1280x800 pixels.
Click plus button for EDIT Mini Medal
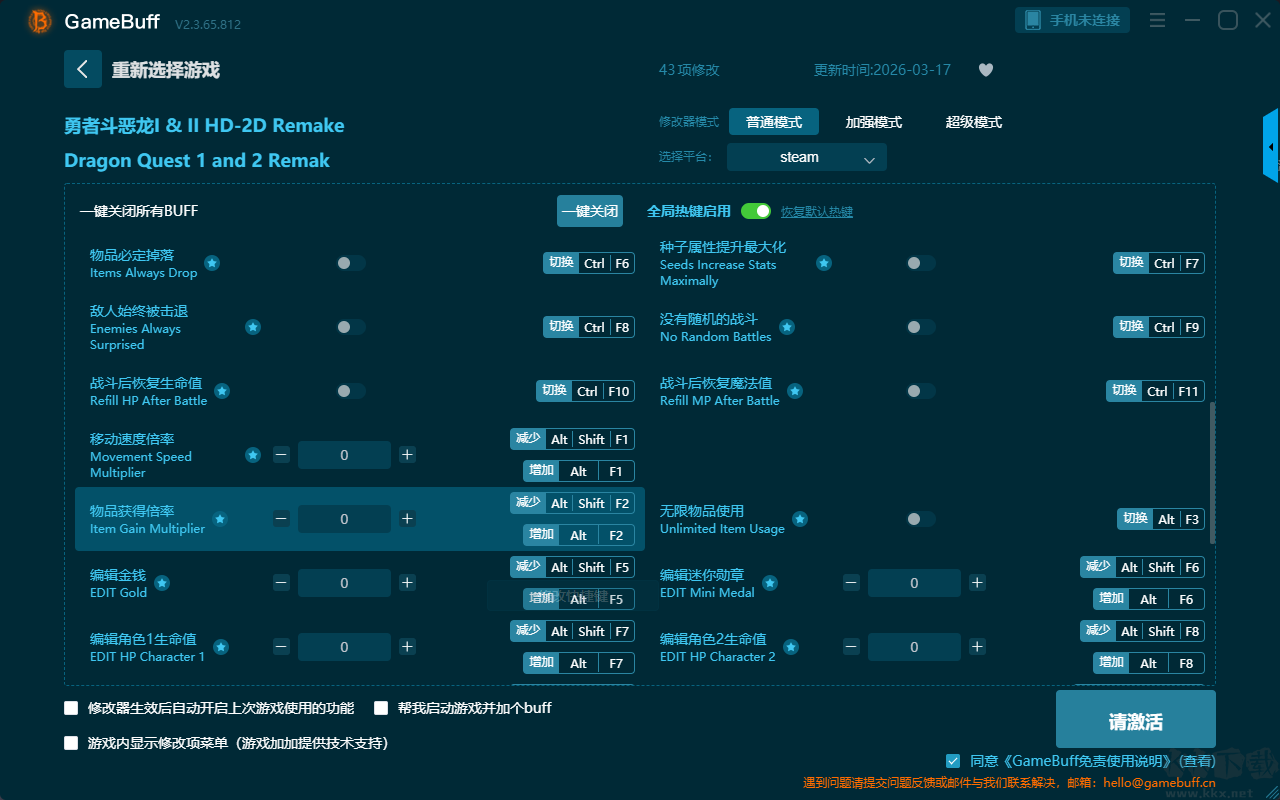977,583
